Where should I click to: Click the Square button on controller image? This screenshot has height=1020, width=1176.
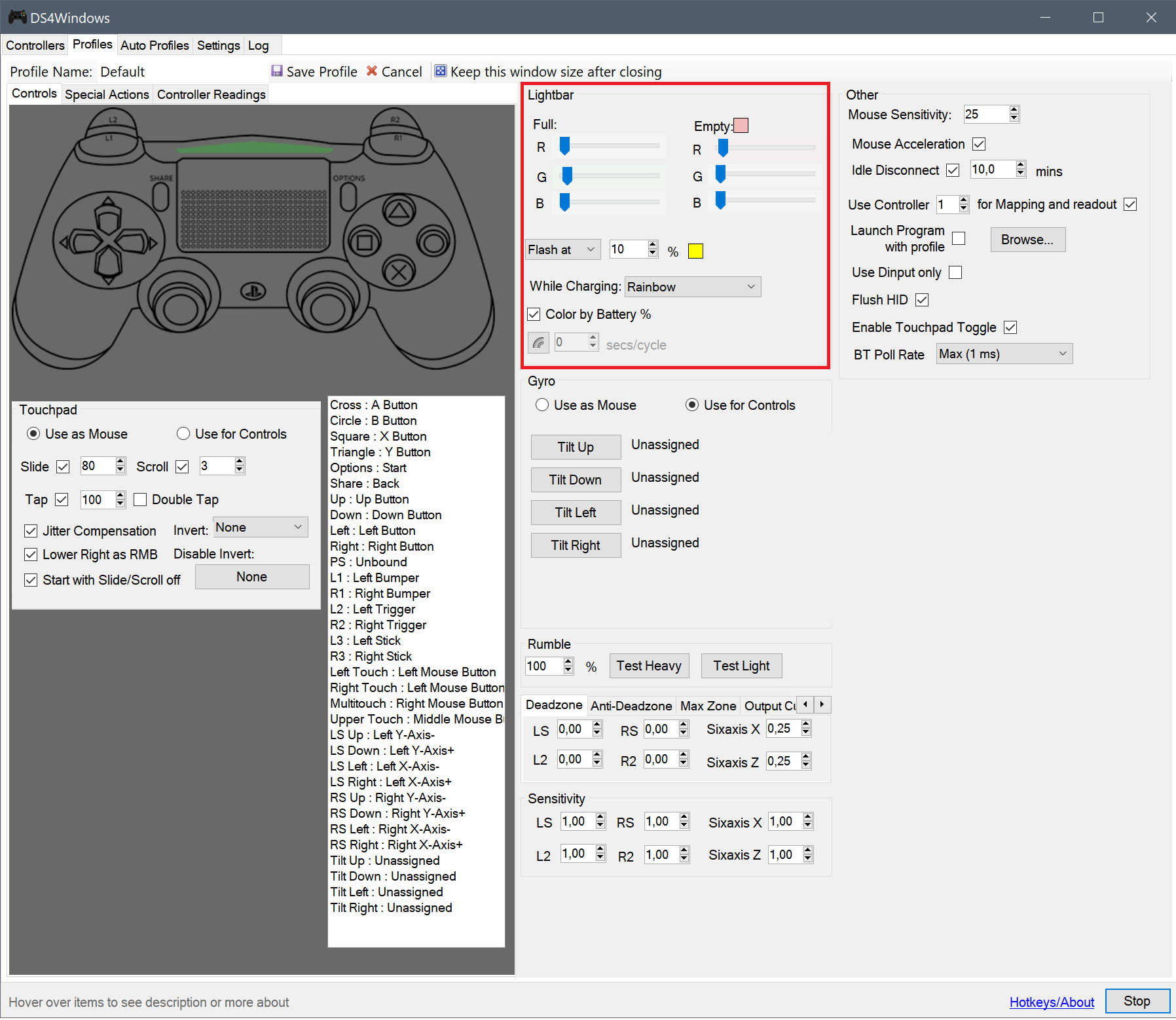point(365,243)
